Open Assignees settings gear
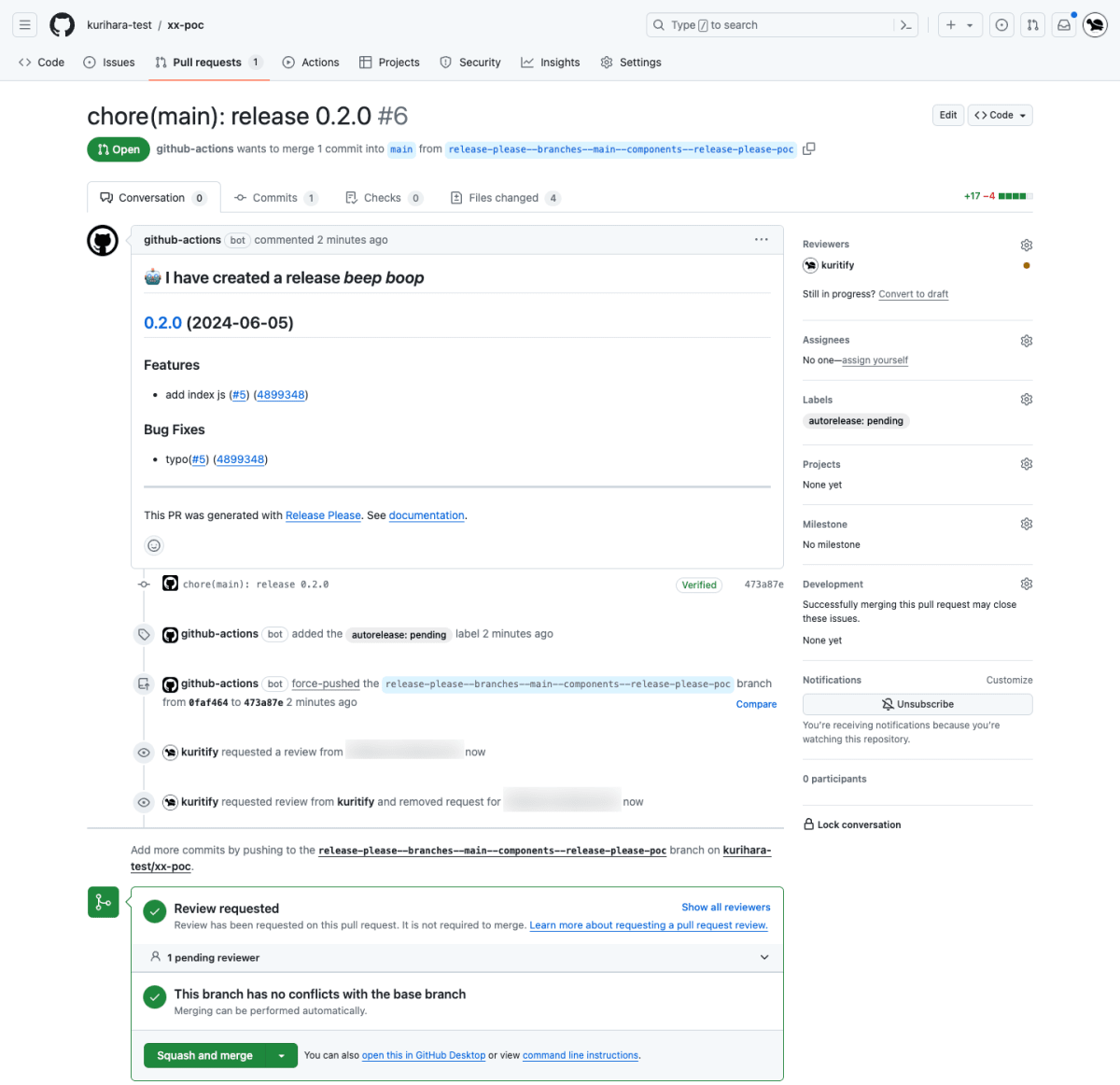 tap(1027, 341)
